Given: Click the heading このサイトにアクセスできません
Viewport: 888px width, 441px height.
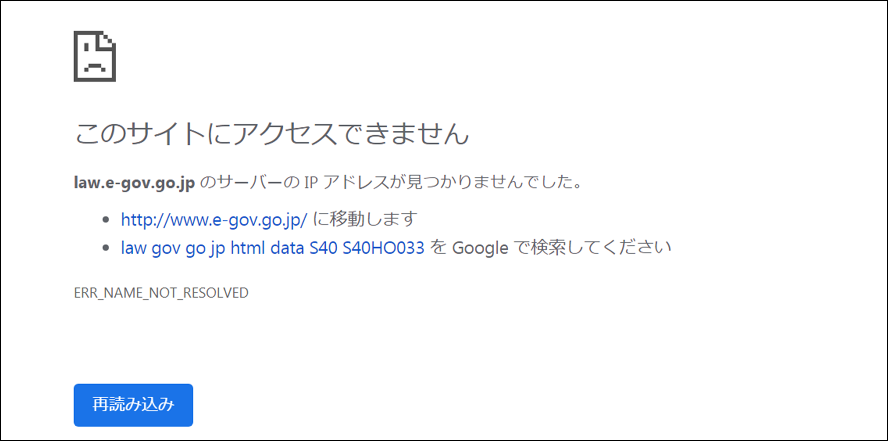Looking at the screenshot, I should tap(272, 134).
